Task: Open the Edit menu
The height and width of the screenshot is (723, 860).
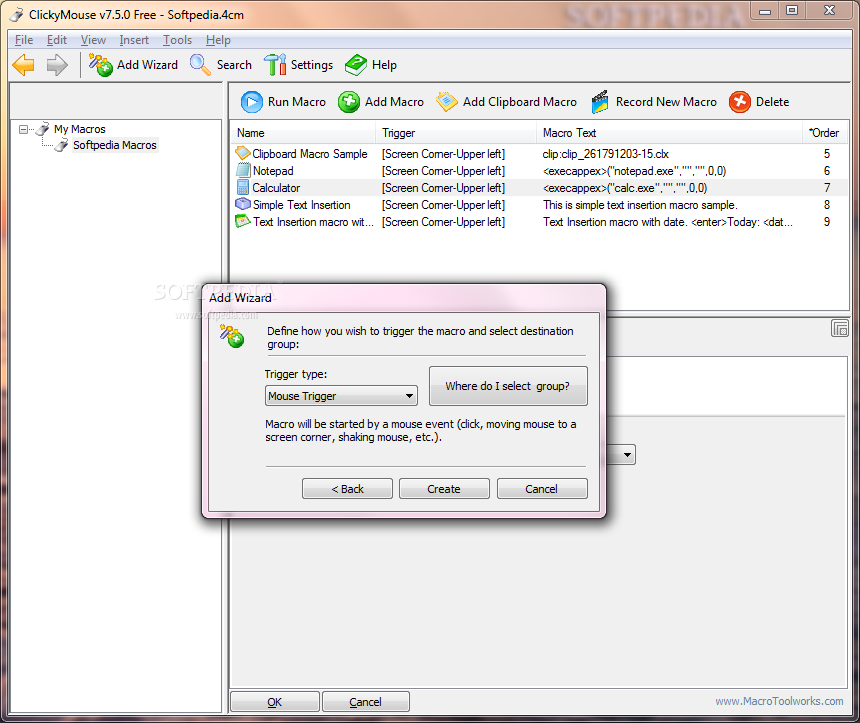Action: (56, 40)
